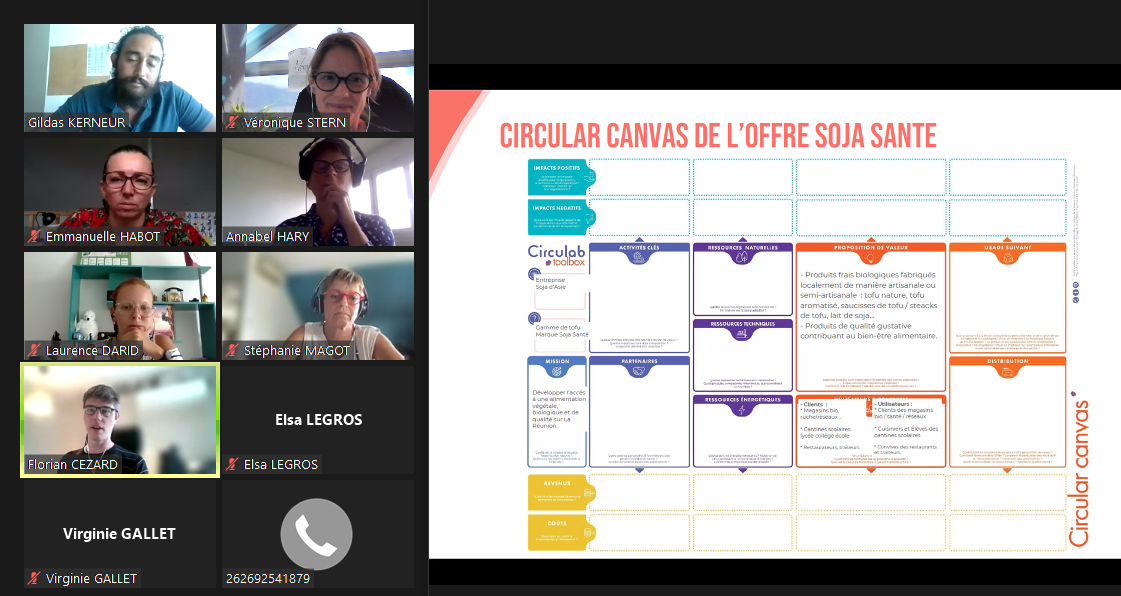Screen dimensions: 1121x596
Task: Select Gildas KERNEUR's video tile
Action: 119,78
